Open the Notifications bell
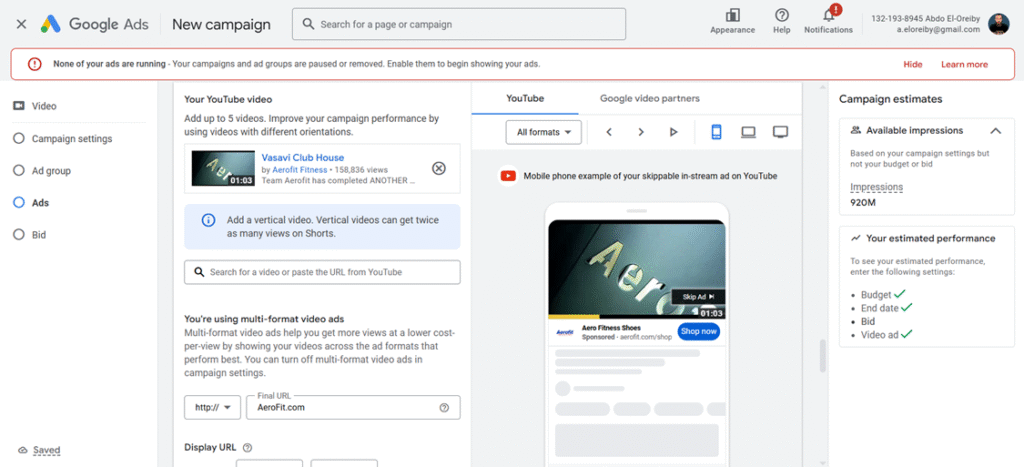 point(829,15)
